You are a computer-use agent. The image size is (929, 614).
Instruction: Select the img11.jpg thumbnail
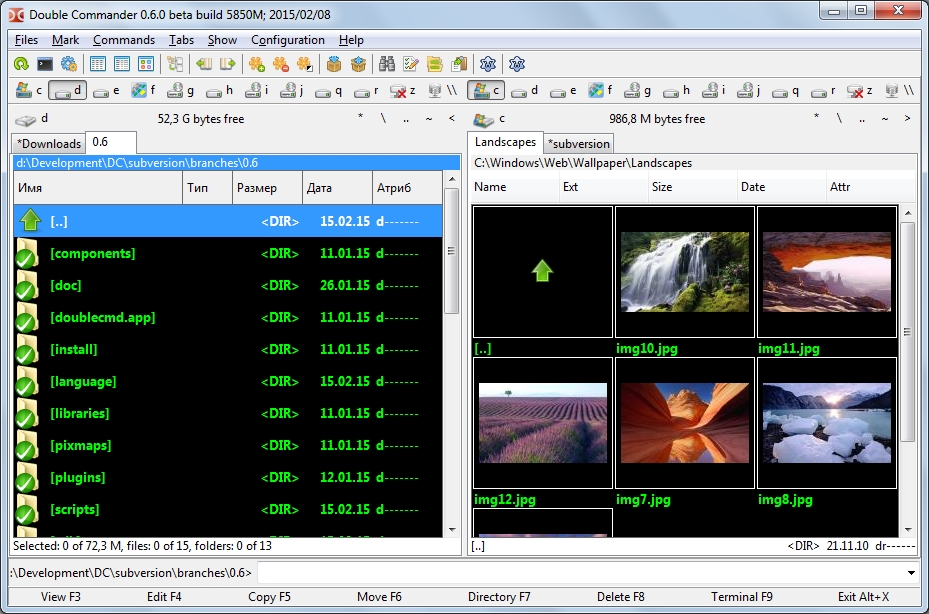tap(826, 272)
